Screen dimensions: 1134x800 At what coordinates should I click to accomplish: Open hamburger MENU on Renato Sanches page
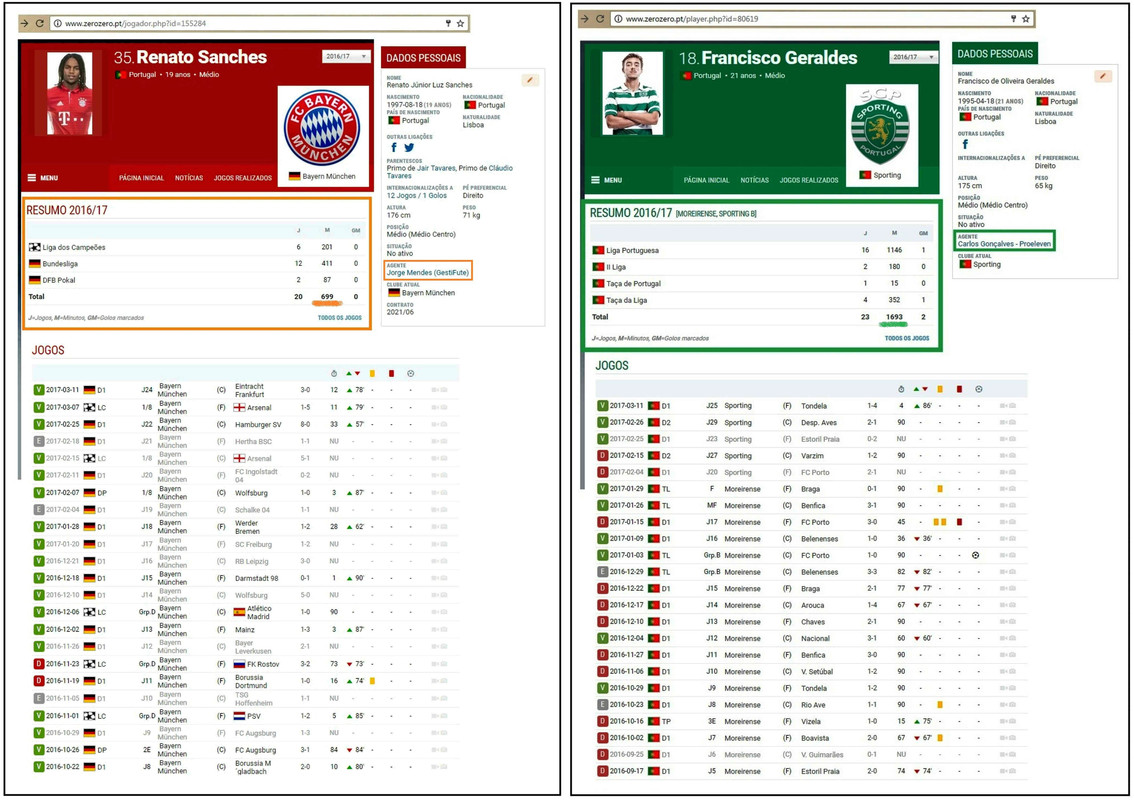43,178
